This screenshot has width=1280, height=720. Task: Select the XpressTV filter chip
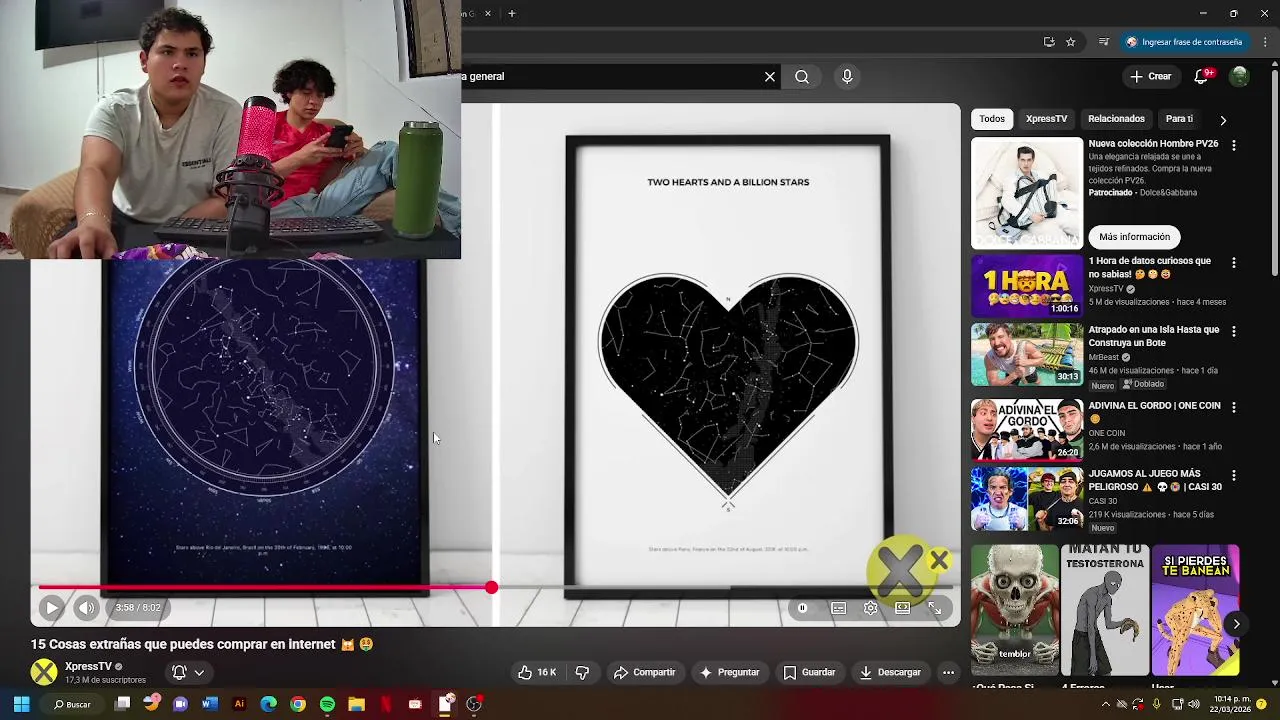tap(1046, 119)
